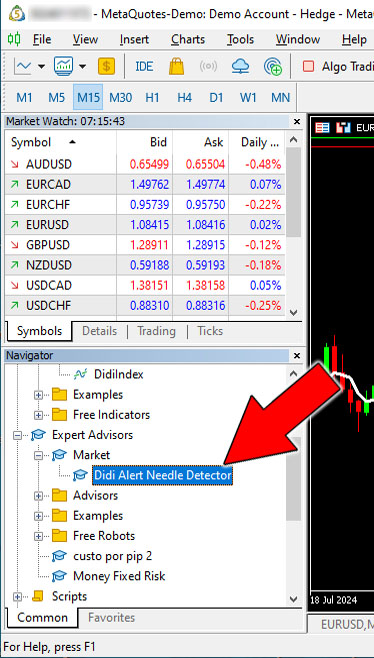Select the M15 timeframe

[x=89, y=98]
